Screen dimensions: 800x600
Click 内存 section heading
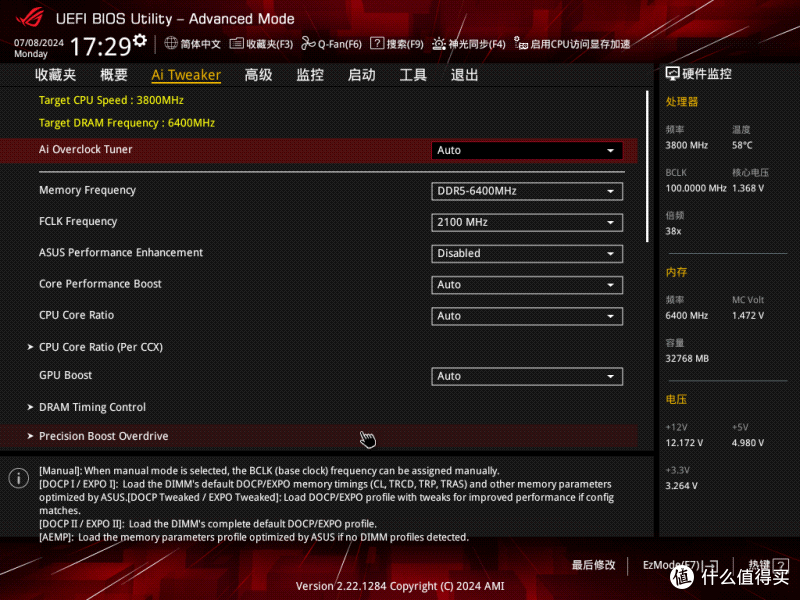click(x=676, y=272)
